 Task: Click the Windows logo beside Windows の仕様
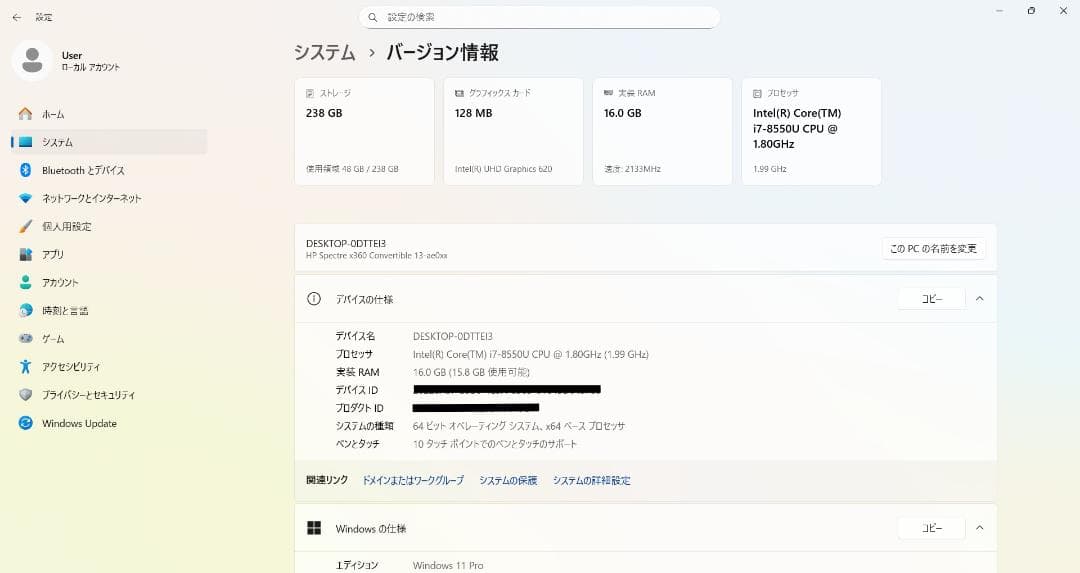click(x=314, y=528)
